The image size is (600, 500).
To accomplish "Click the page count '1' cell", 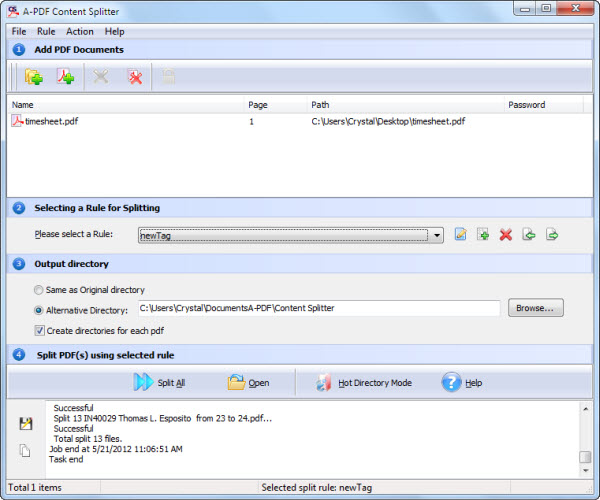I will (x=251, y=122).
